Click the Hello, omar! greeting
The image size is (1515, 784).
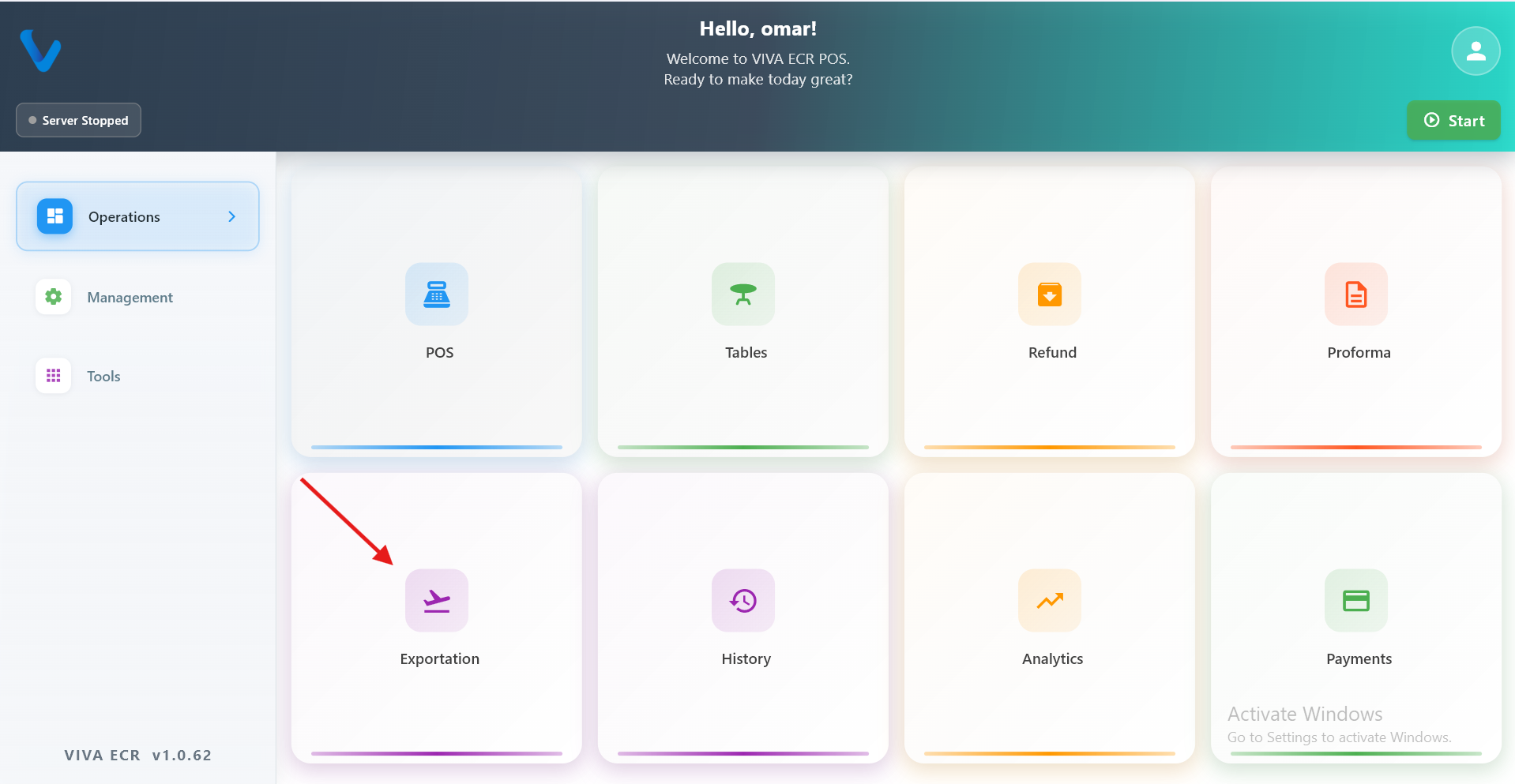coord(758,29)
